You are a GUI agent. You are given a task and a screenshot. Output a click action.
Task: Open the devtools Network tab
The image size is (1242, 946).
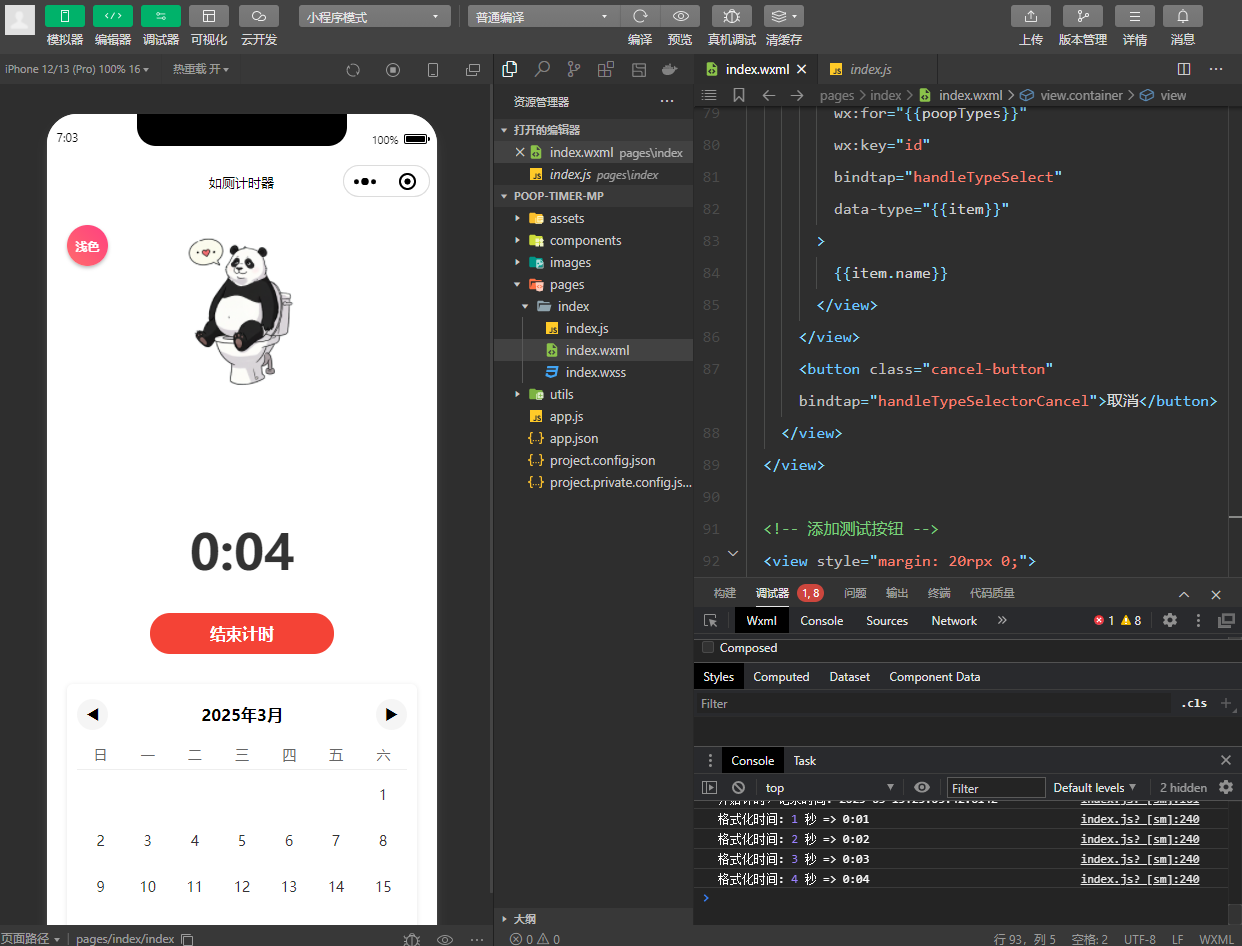click(954, 621)
